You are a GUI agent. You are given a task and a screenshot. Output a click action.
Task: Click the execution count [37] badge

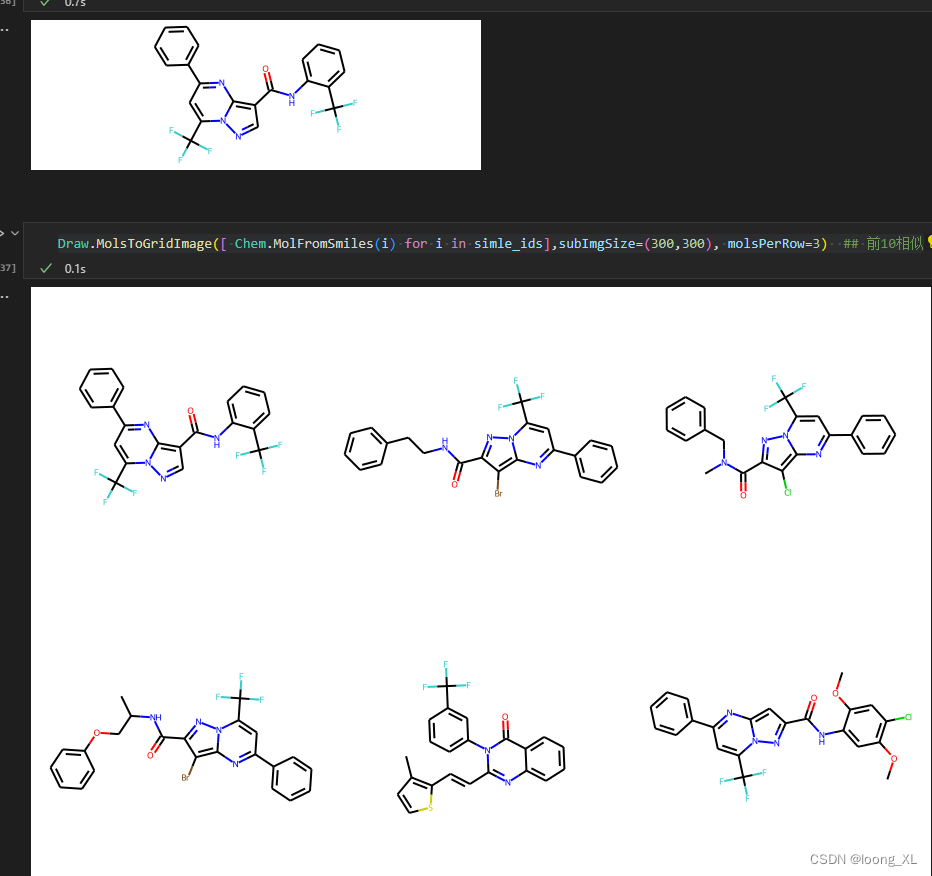tap(3, 266)
